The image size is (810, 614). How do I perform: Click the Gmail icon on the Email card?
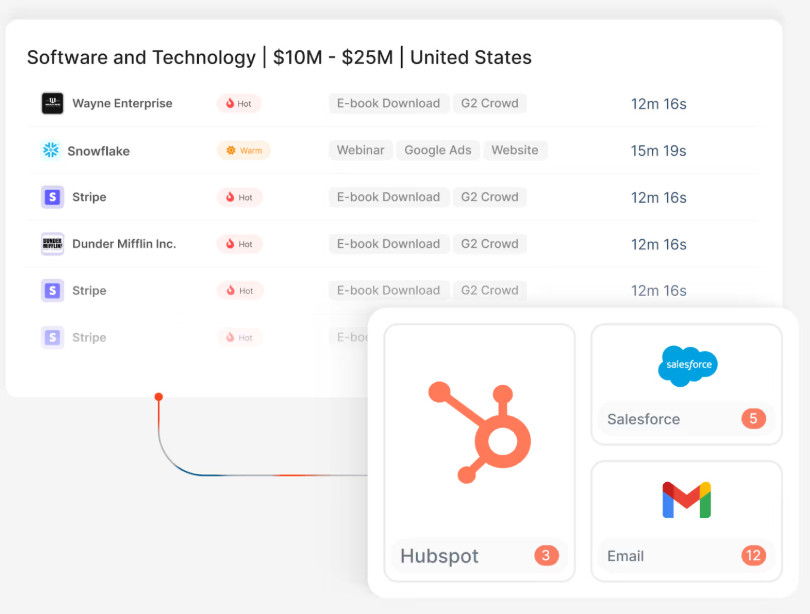pyautogui.click(x=687, y=500)
